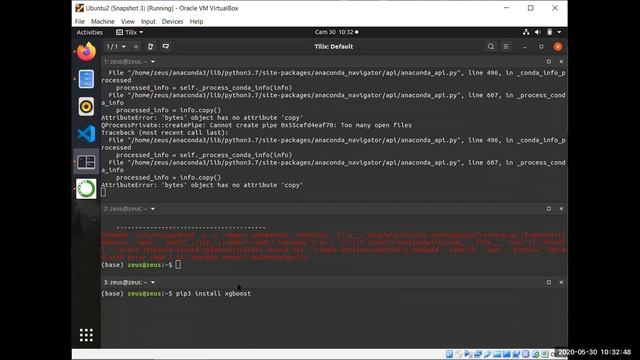This screenshot has width=640, height=360.
Task: Open the battery indicator in the top bar
Action: (x=550, y=32)
